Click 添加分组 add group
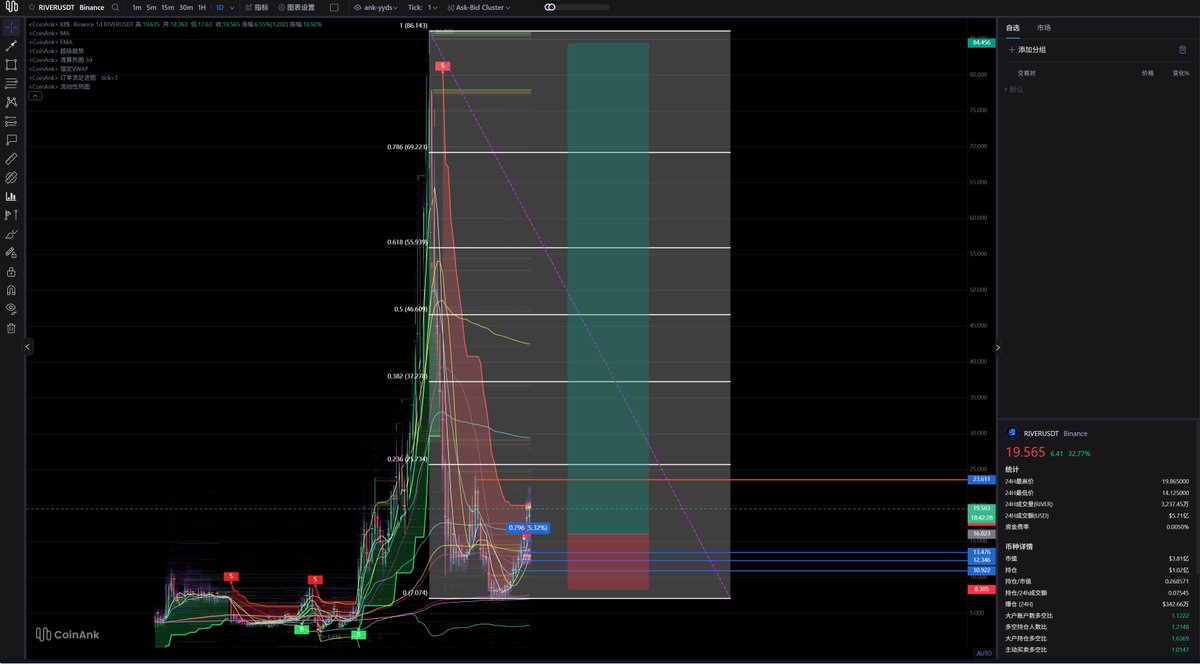The height and width of the screenshot is (664, 1200). tap(1028, 49)
